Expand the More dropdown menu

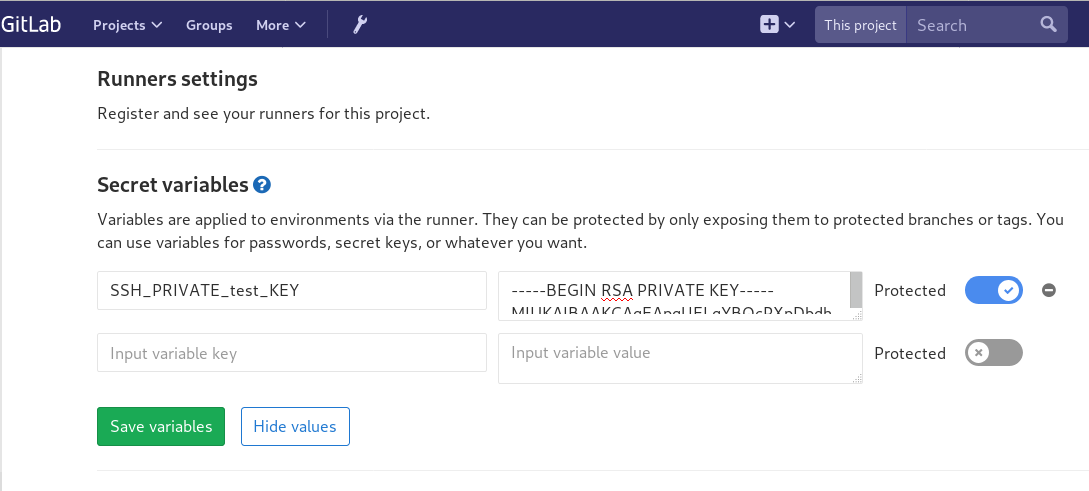[x=281, y=25]
